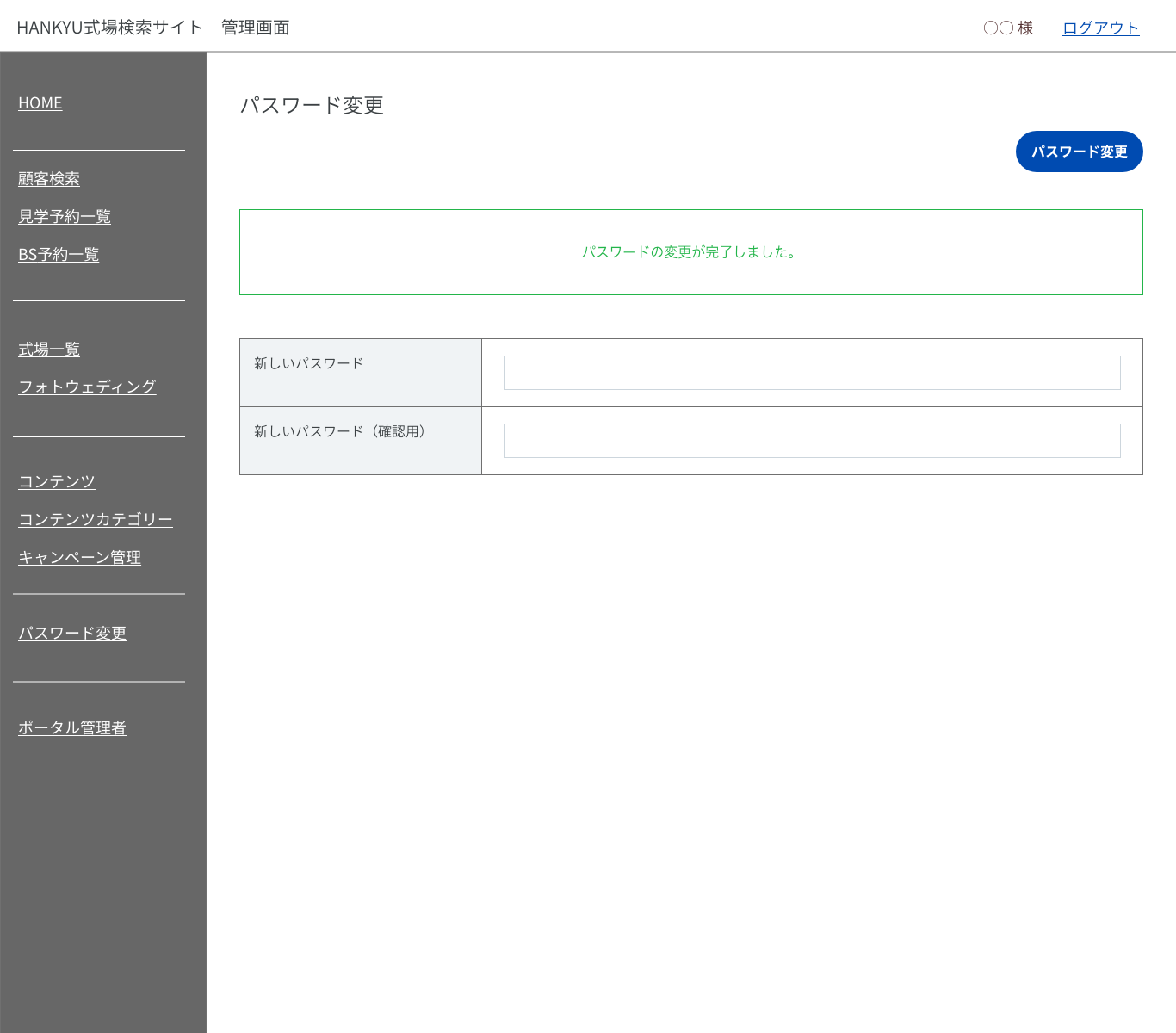Open the HOME sidebar link
Image resolution: width=1176 pixels, height=1033 pixels.
[40, 103]
